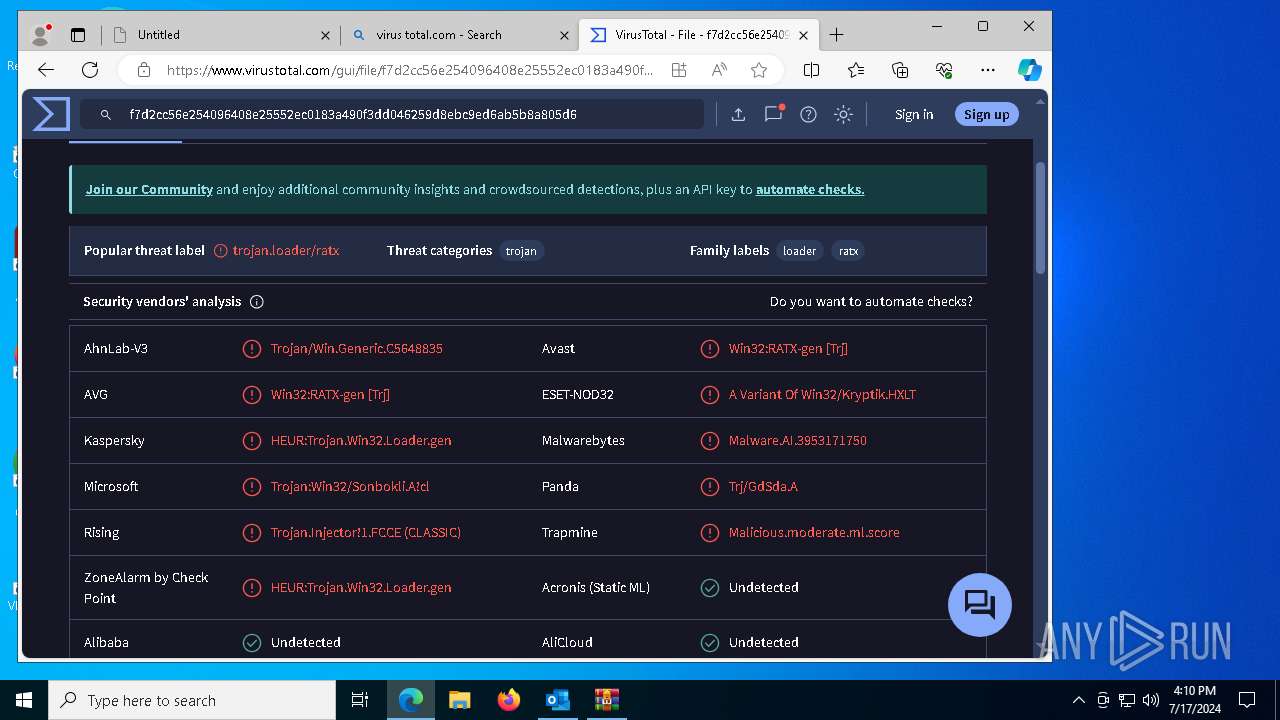Refresh the page with reload icon
Screen dimensions: 1280x720
tap(90, 70)
